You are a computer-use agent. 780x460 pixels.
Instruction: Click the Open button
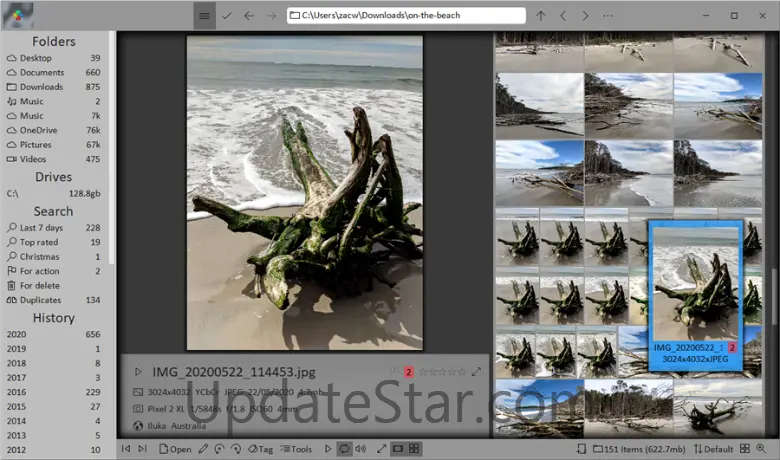pos(175,449)
